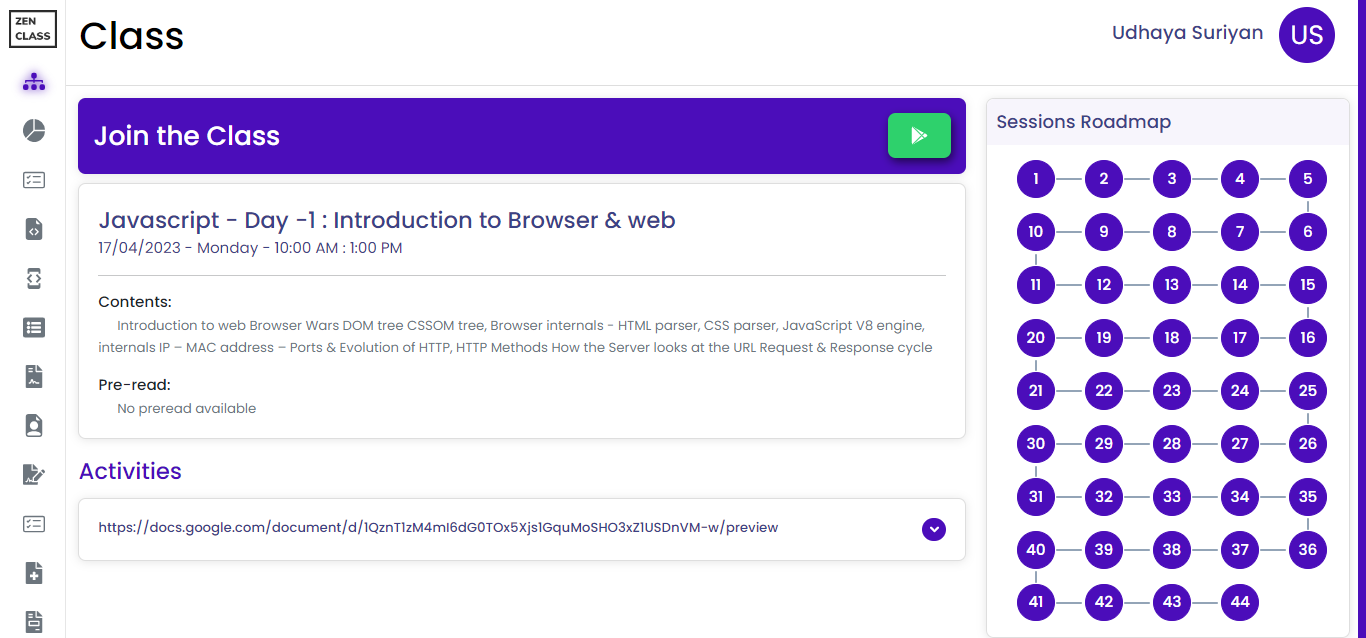The width and height of the screenshot is (1366, 638).
Task: Go to session 13 on roadmap
Action: pyautogui.click(x=1172, y=285)
